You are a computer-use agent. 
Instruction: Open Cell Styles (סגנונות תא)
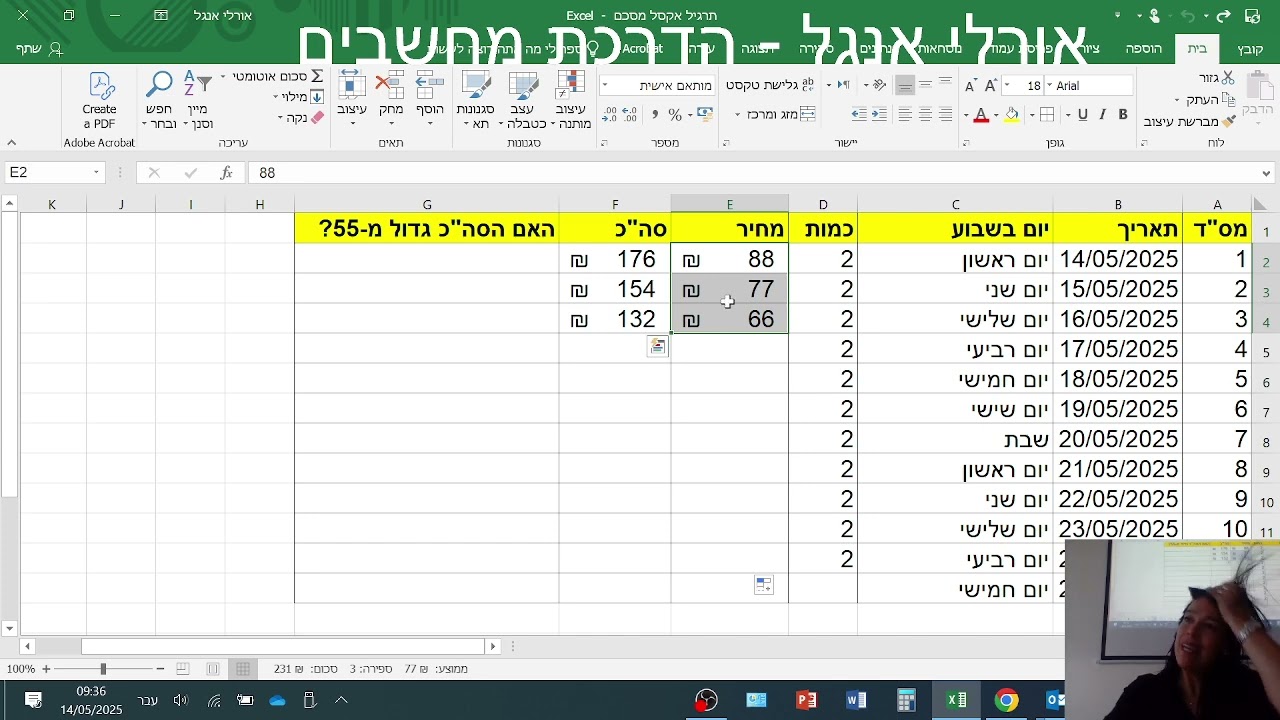(475, 100)
